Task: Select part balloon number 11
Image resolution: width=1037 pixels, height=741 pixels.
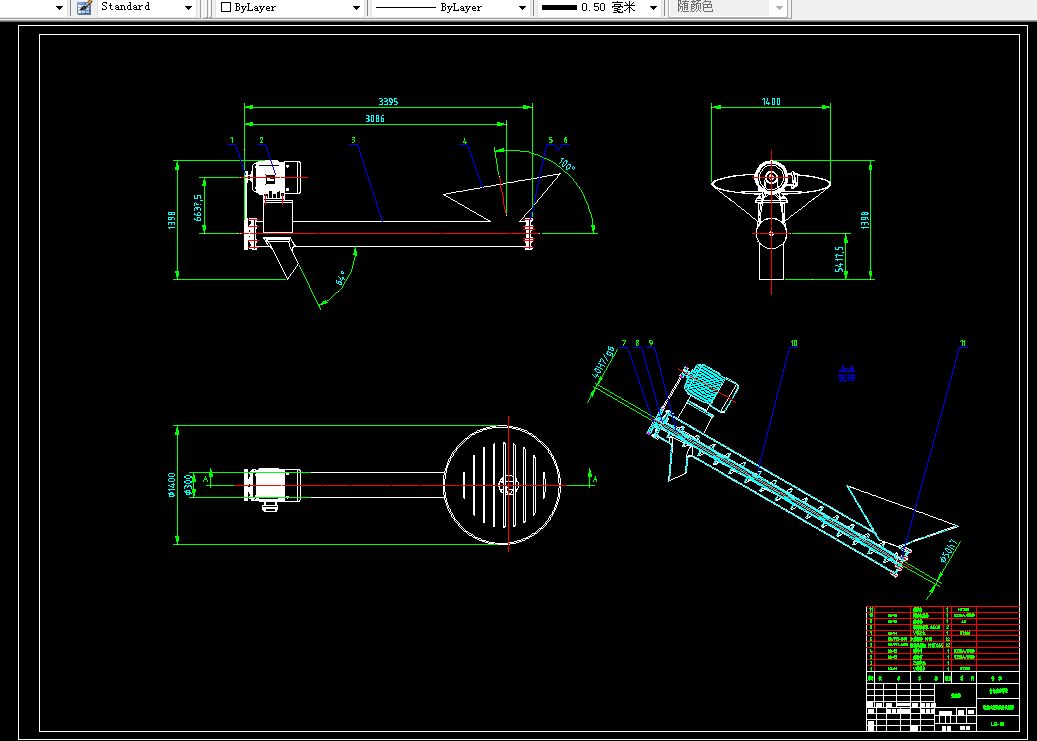Action: (x=963, y=343)
